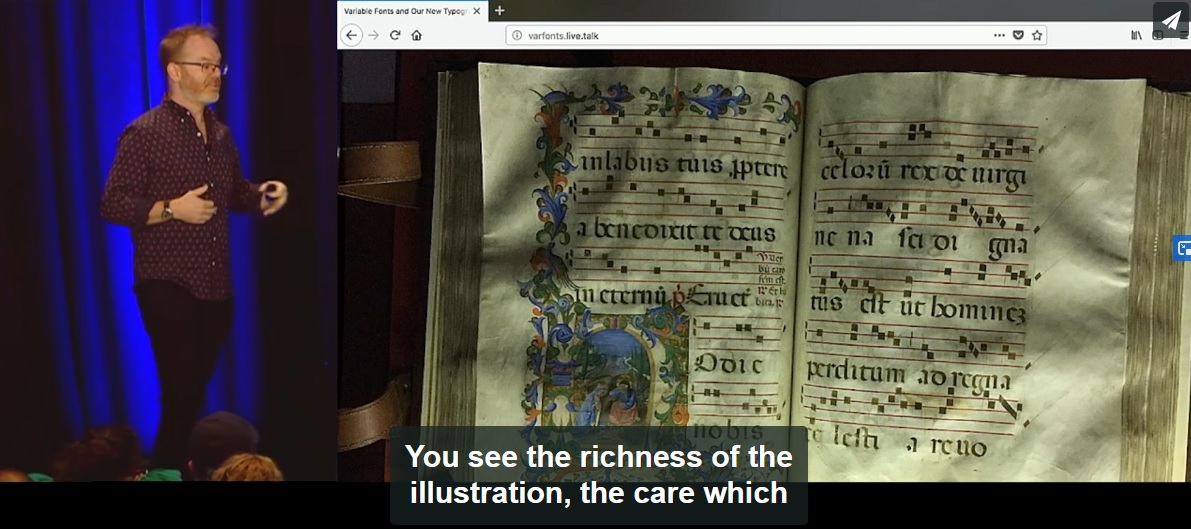Viewport: 1191px width, 529px height.
Task: Pop out video with the picture-in-picture button
Action: pyautogui.click(x=1183, y=248)
